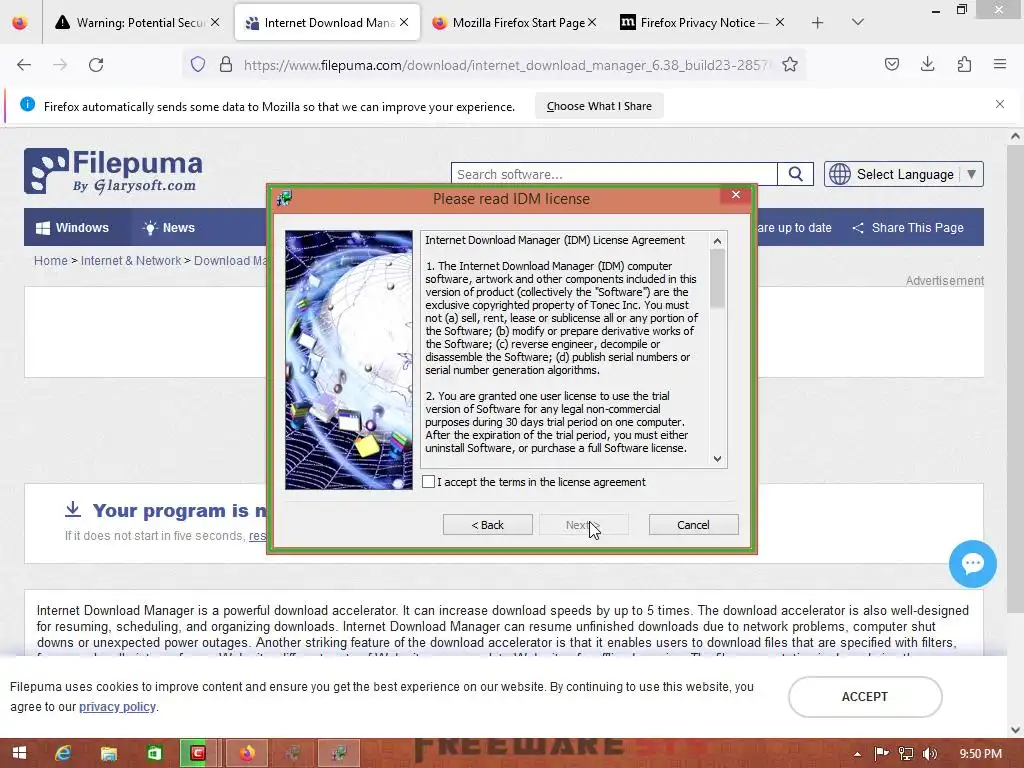1024x768 pixels.
Task: Open the Windows Start button
Action: 20,753
